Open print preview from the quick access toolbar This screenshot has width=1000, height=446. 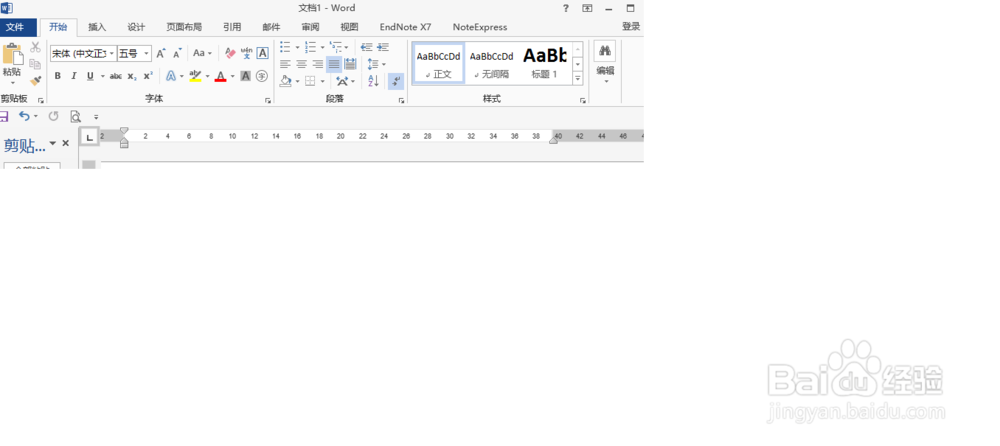75,116
